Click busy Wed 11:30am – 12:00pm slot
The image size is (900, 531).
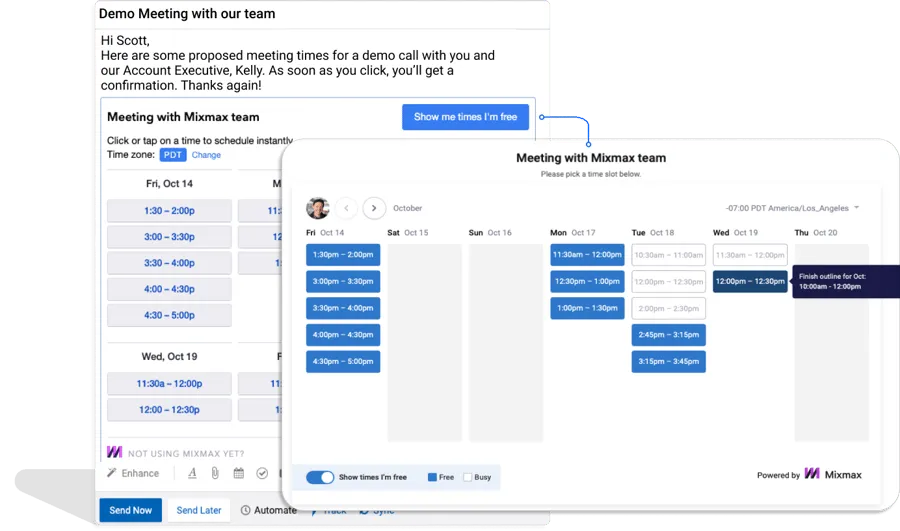[x=750, y=255]
